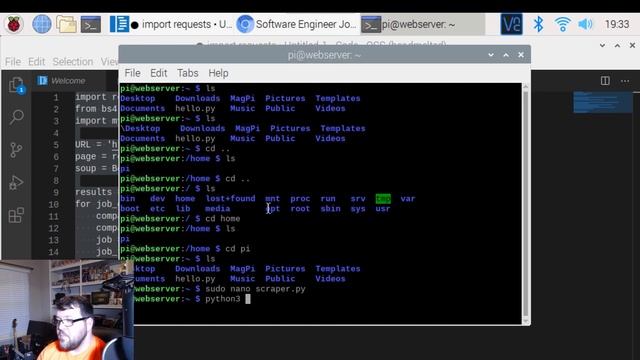The image size is (640, 360).
Task: Open Run and Debug in Code activity bar
Action: click(16, 182)
